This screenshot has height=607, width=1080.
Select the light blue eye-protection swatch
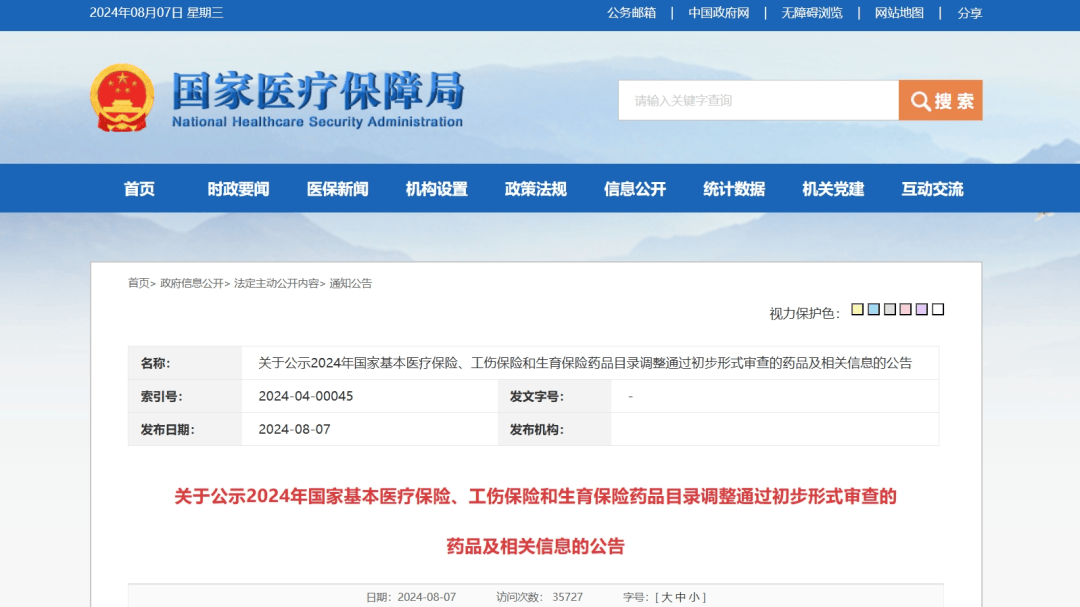tap(873, 309)
